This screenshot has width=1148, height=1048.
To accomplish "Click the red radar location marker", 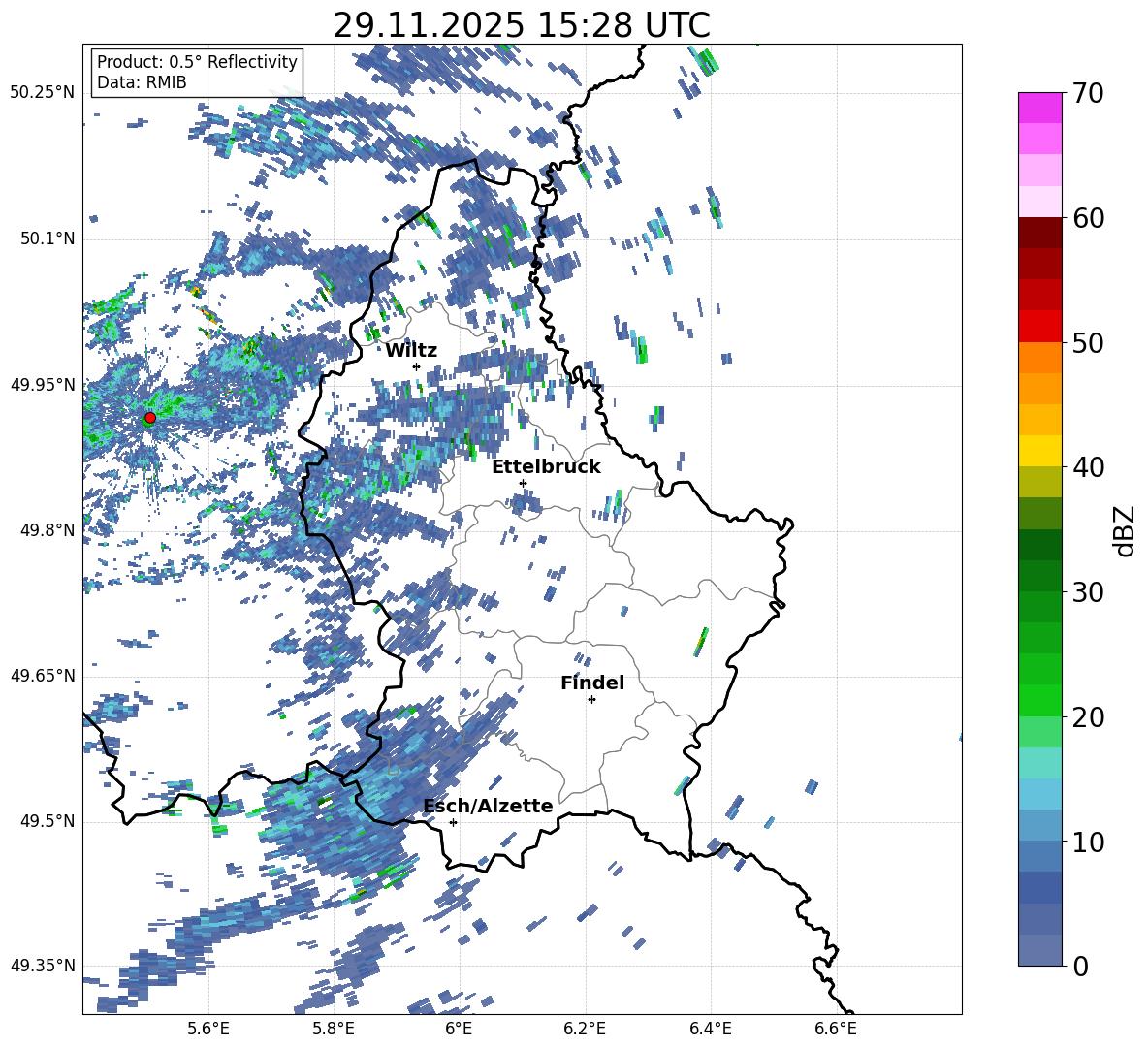I will (150, 417).
